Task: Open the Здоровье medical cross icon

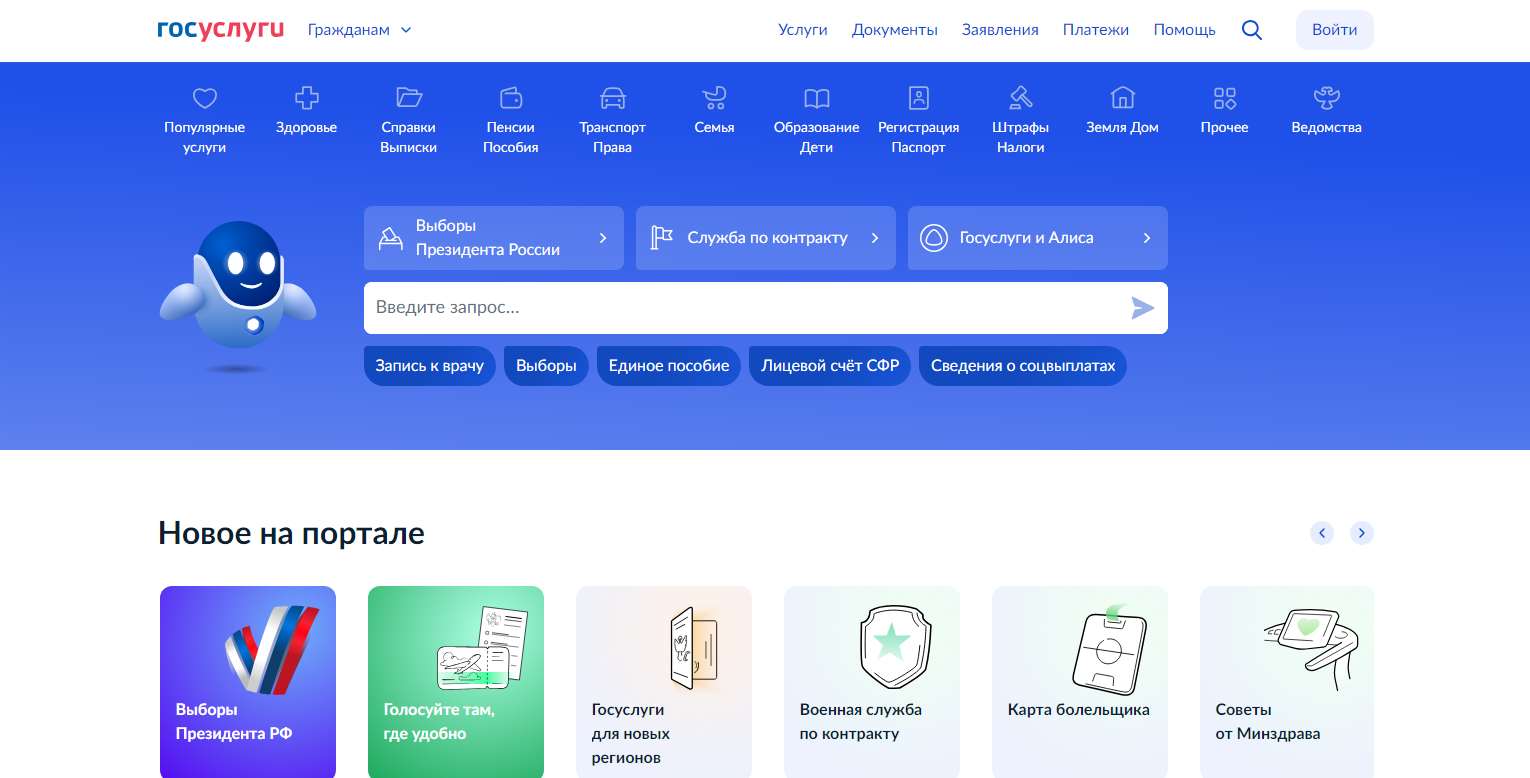Action: point(306,98)
